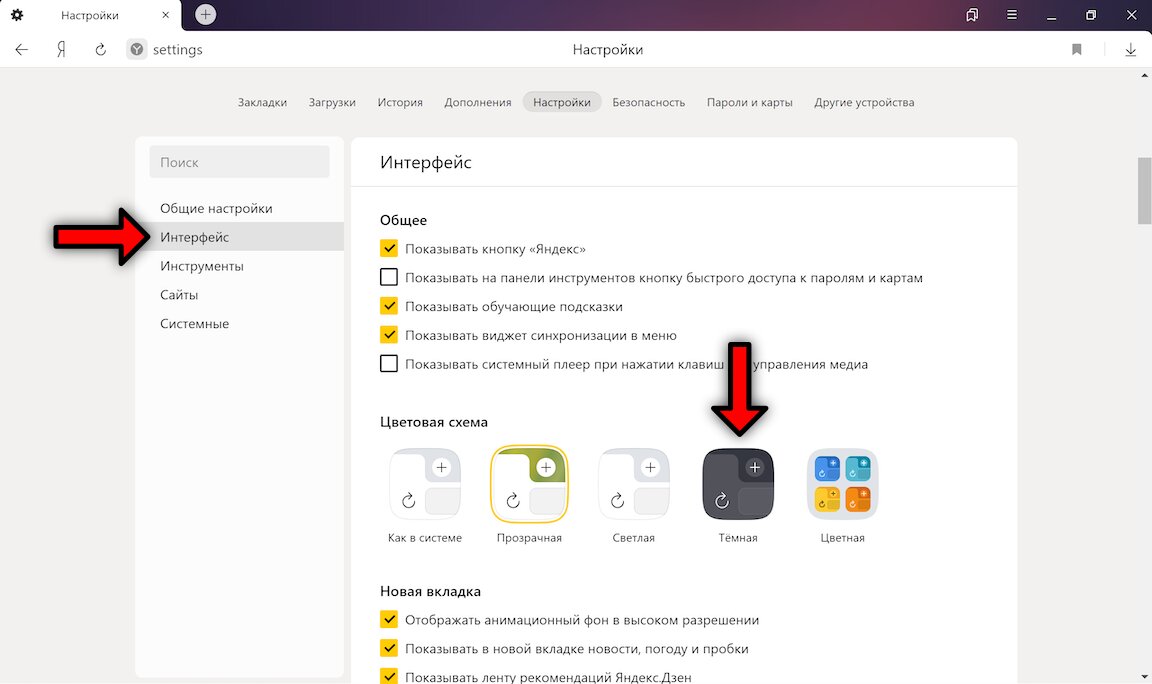Choose the Тёмная color scheme

(x=738, y=484)
